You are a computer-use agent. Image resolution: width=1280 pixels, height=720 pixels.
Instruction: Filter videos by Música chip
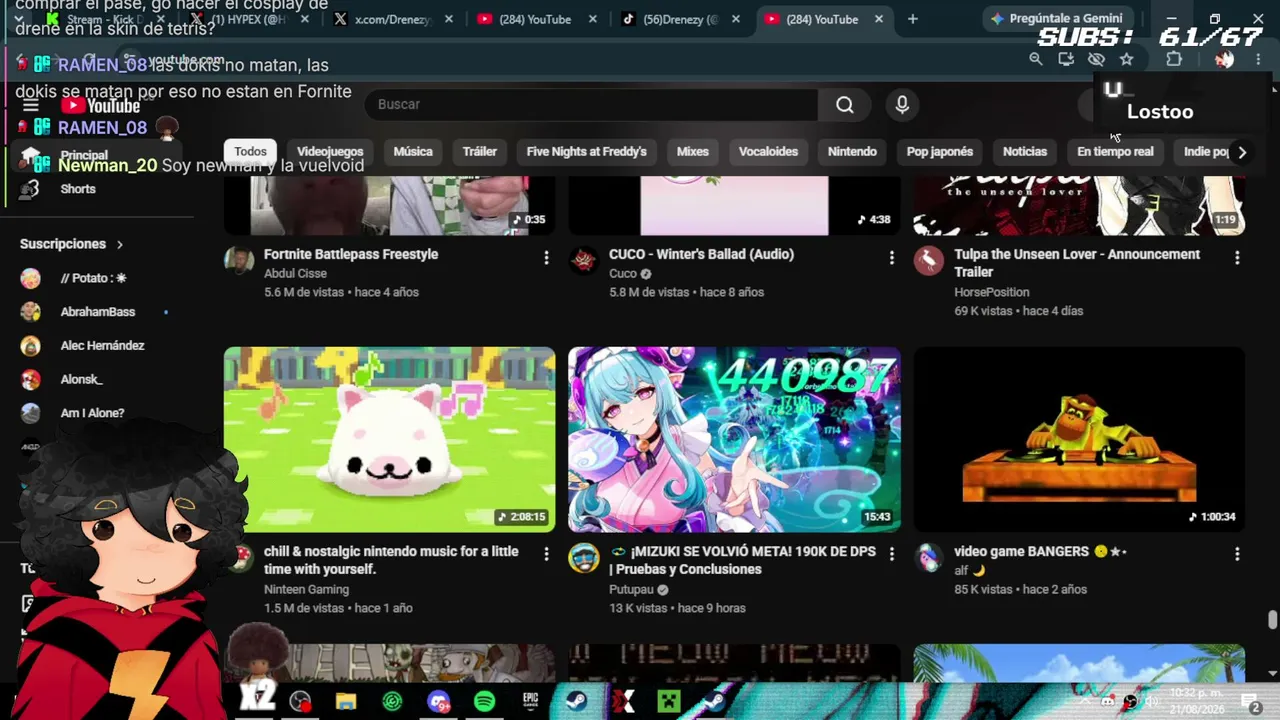(413, 152)
